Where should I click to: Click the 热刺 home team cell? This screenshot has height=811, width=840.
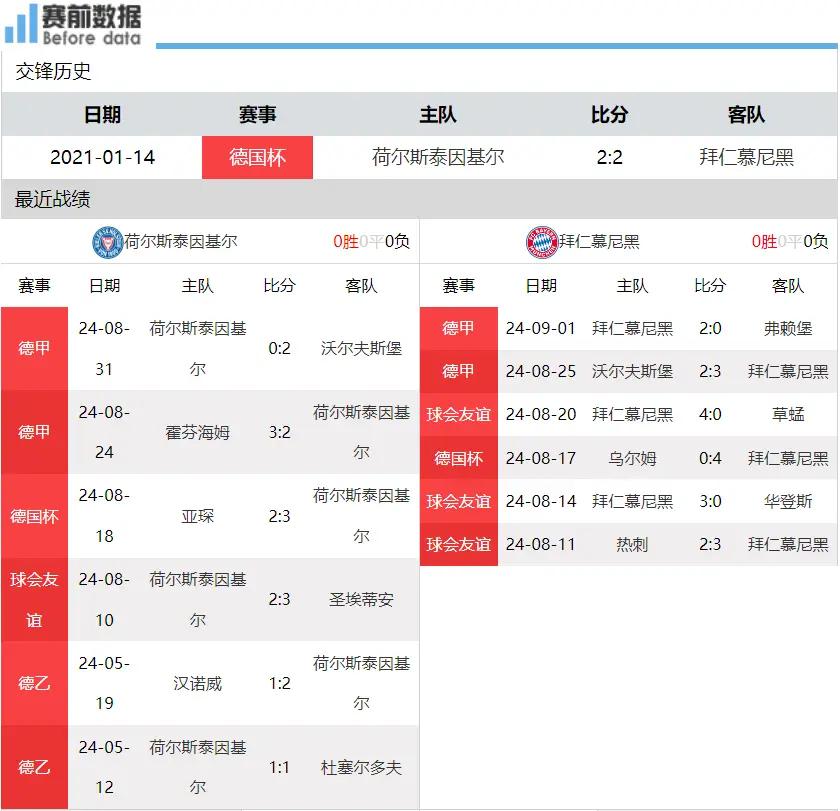pyautogui.click(x=632, y=545)
